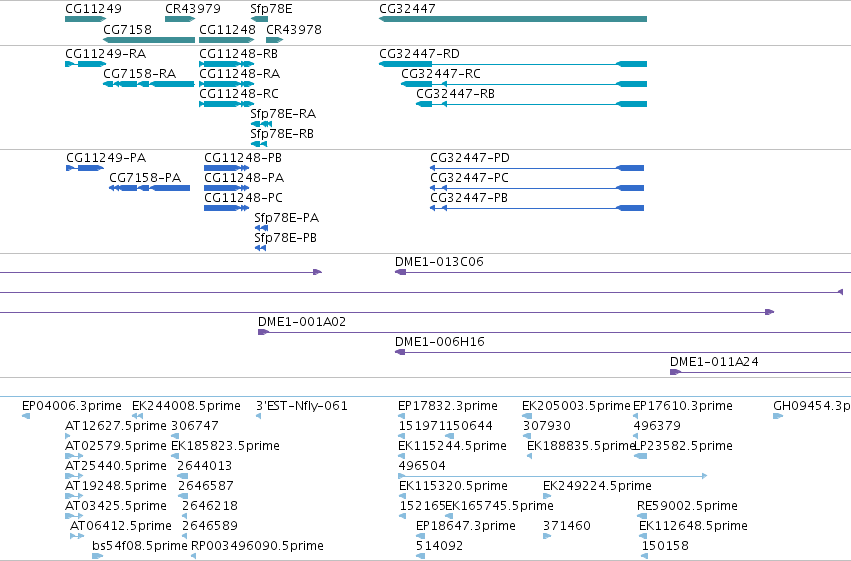Select EST label bs54f08.5prime
Viewport: 851px width, 561px height.
click(x=139, y=546)
